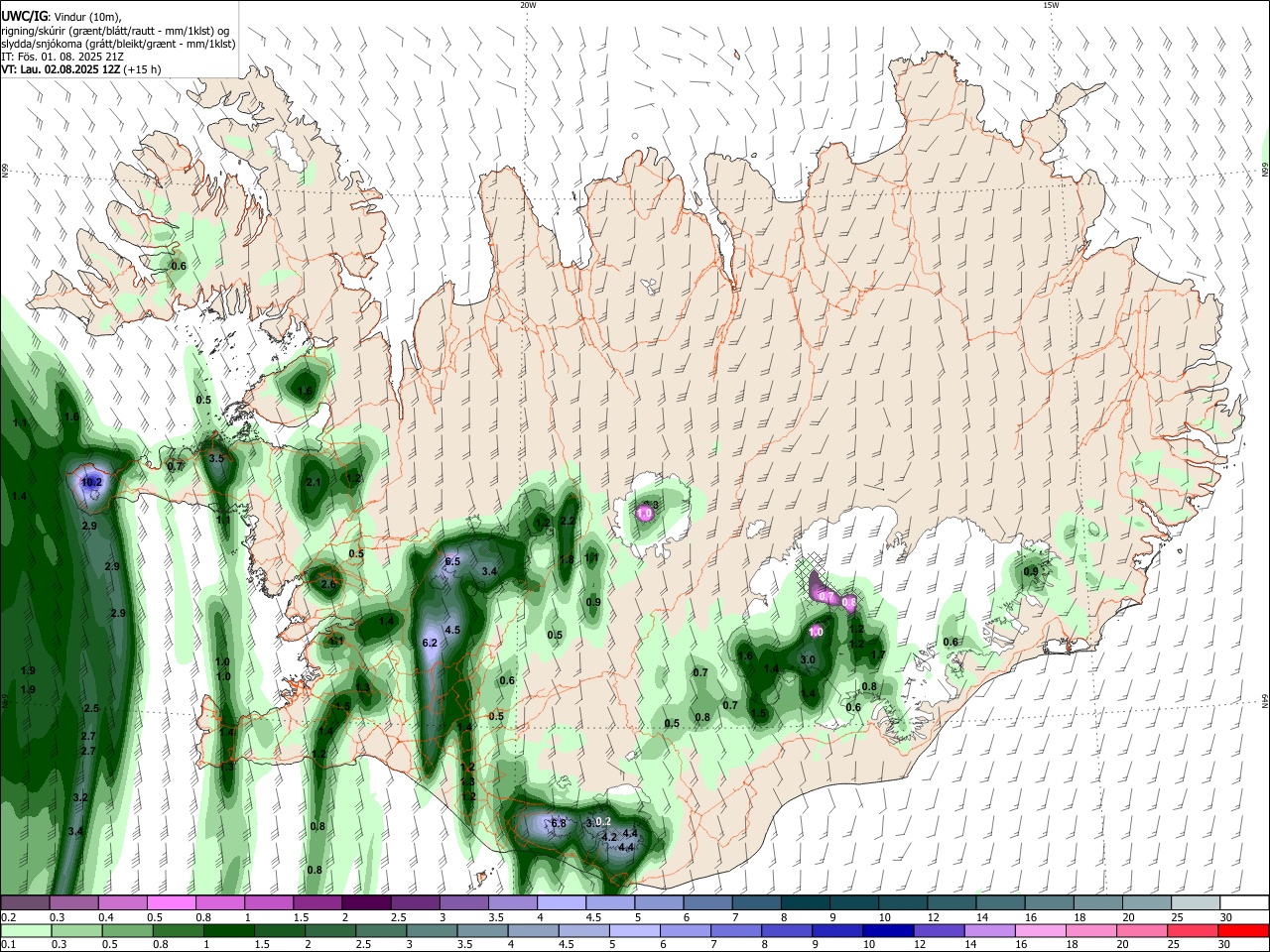Click white snow legend swatch at 30

(1245, 903)
